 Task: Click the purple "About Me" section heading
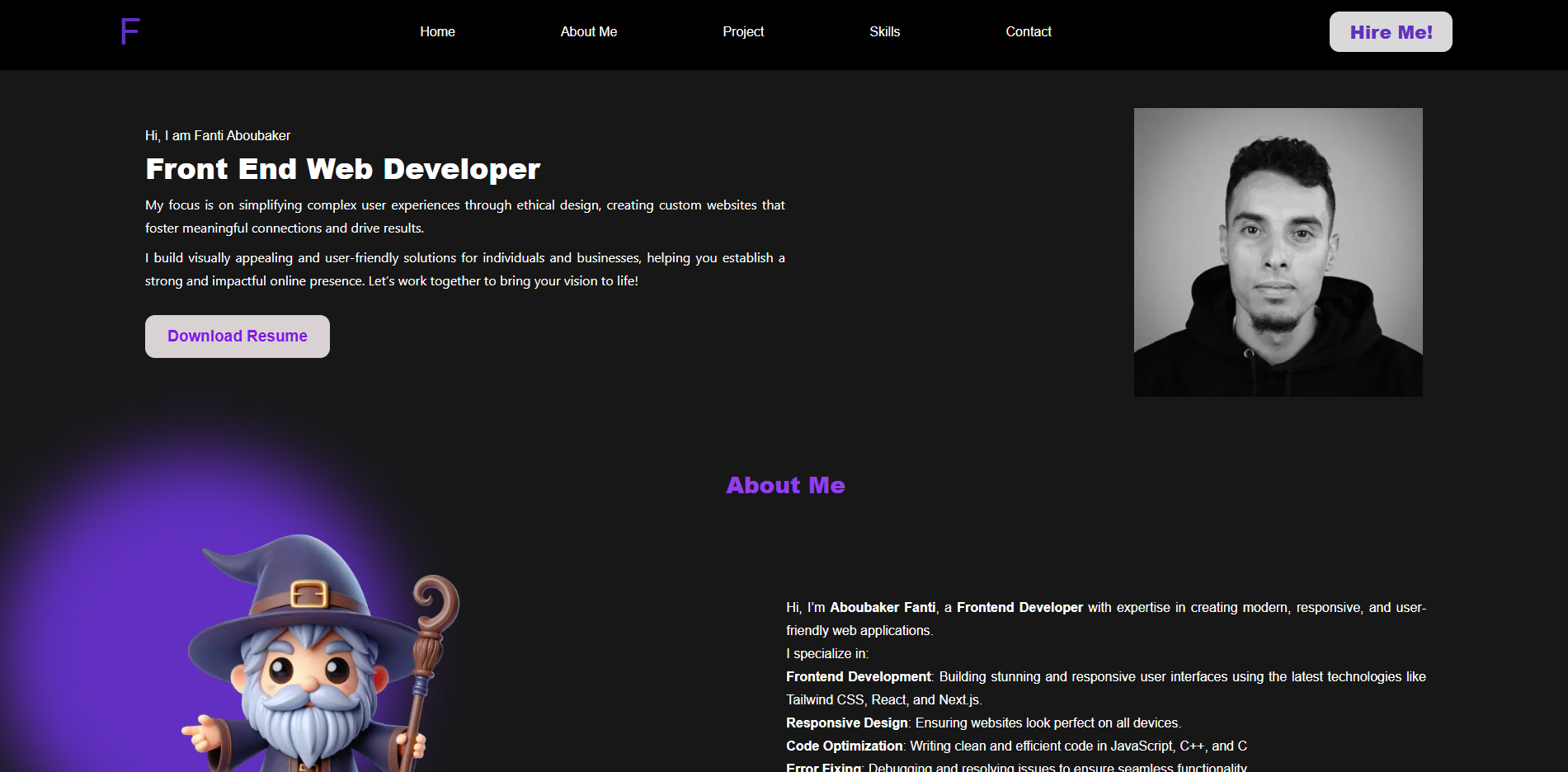(x=785, y=485)
